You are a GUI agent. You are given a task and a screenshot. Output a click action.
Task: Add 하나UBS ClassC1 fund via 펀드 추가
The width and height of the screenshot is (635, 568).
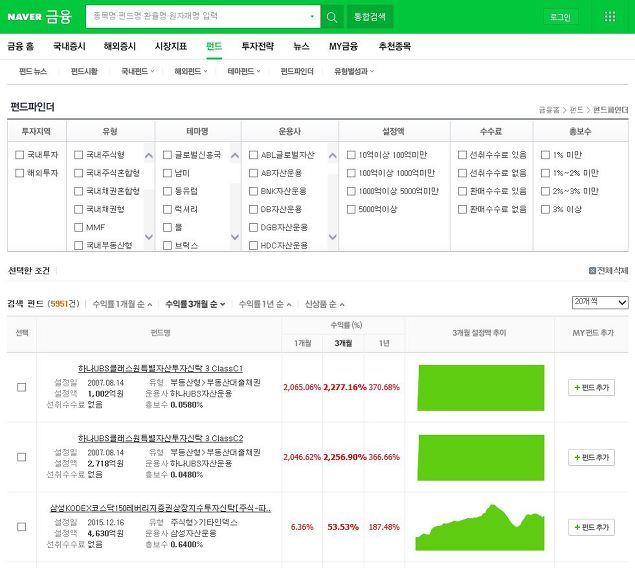(591, 387)
